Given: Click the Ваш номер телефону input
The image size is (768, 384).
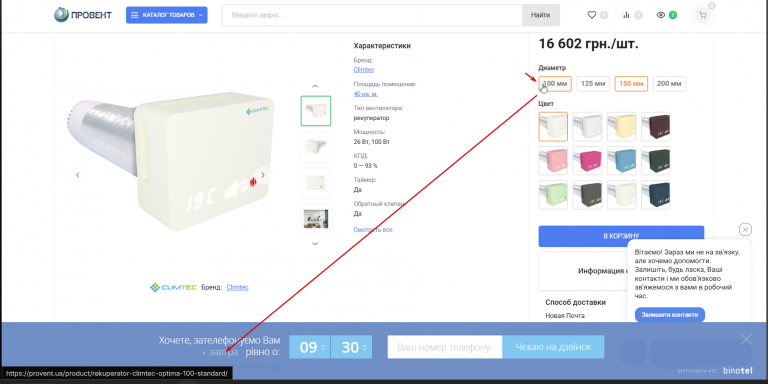Looking at the screenshot, I should pos(445,347).
